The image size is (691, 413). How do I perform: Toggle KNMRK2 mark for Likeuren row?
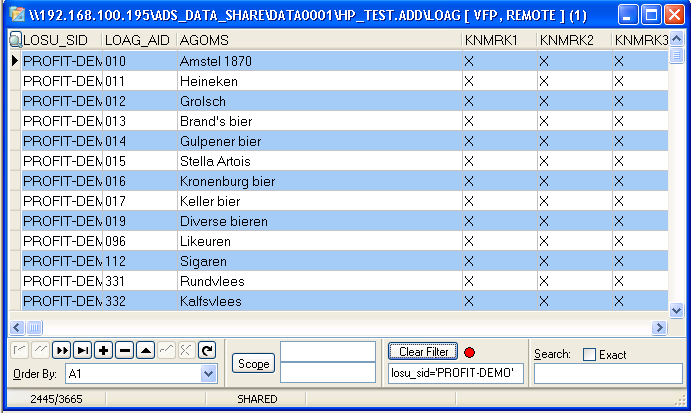(544, 242)
